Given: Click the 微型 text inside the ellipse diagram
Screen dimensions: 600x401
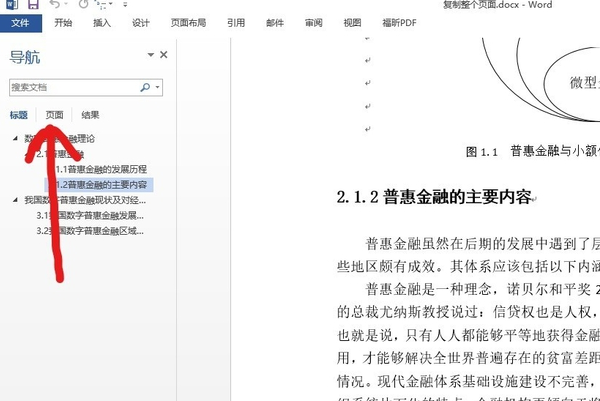Looking at the screenshot, I should tap(584, 83).
